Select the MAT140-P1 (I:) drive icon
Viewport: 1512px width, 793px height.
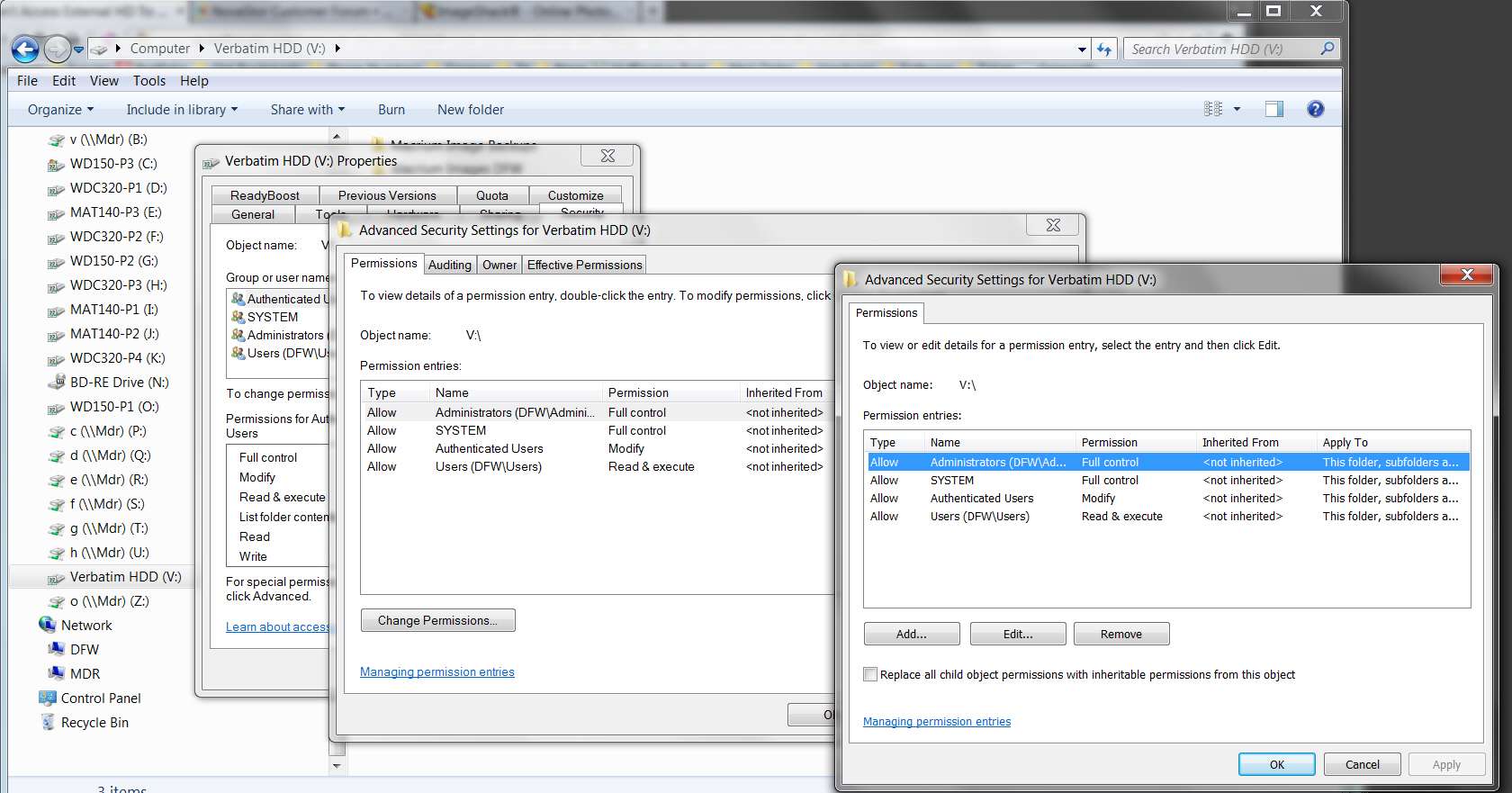coord(56,310)
